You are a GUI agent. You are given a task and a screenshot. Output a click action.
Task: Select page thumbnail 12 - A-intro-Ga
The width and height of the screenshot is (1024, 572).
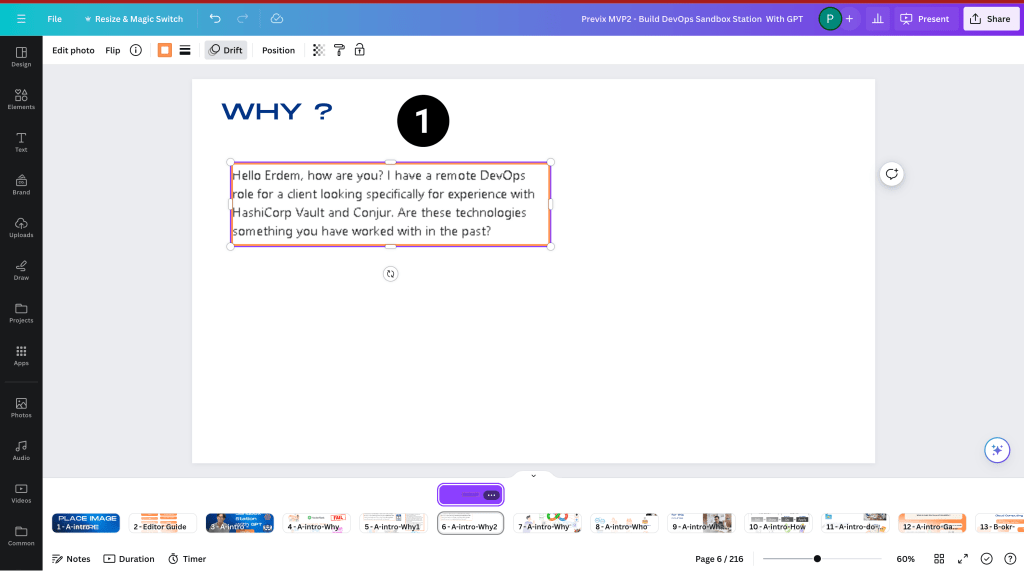932,523
